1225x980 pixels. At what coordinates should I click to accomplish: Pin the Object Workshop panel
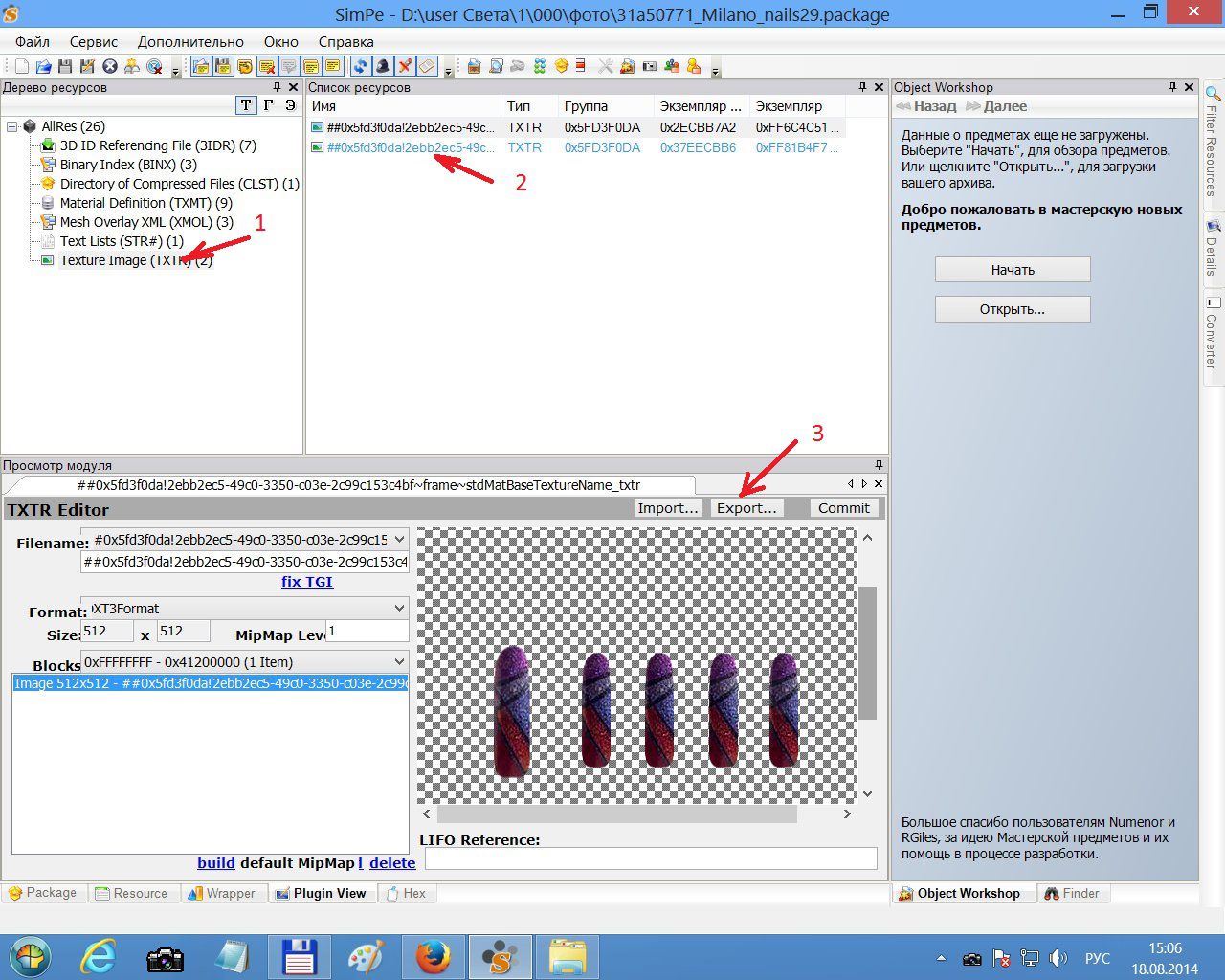coord(1172,87)
